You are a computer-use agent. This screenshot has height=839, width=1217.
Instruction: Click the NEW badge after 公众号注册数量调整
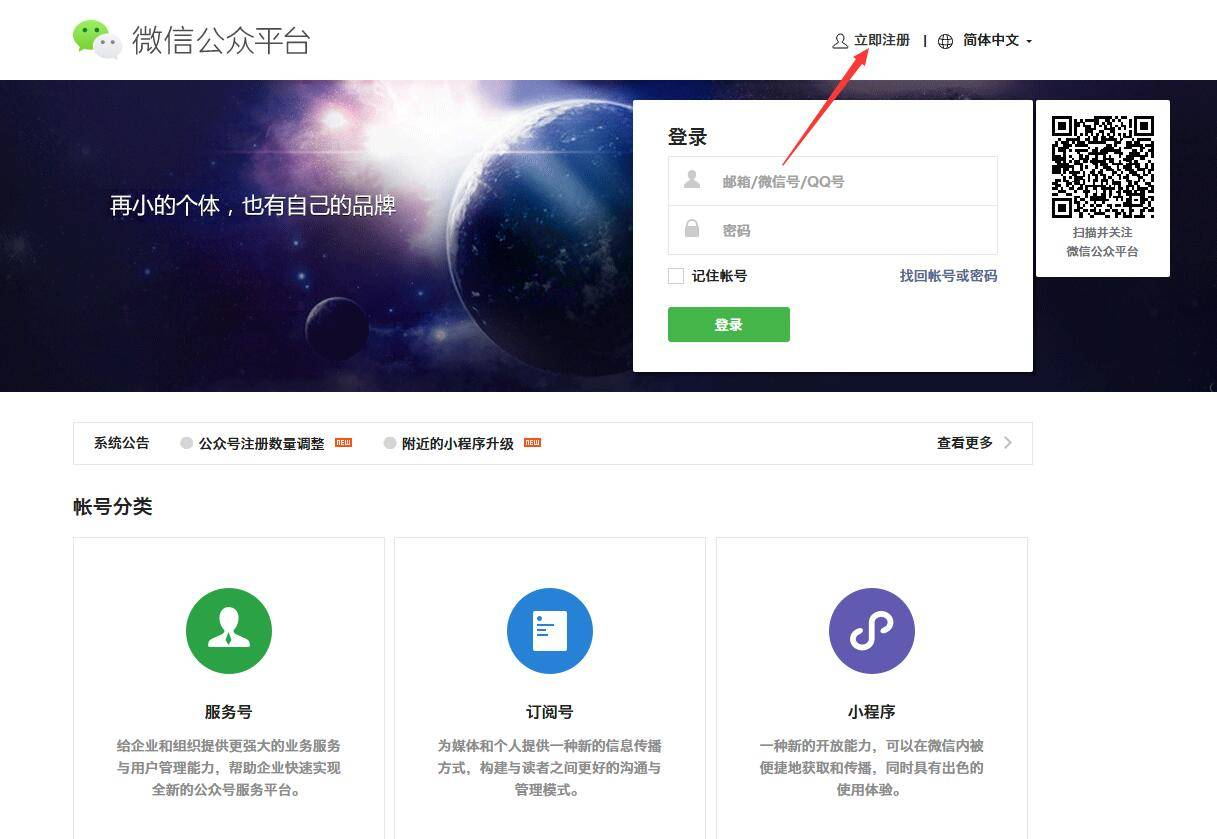[343, 442]
